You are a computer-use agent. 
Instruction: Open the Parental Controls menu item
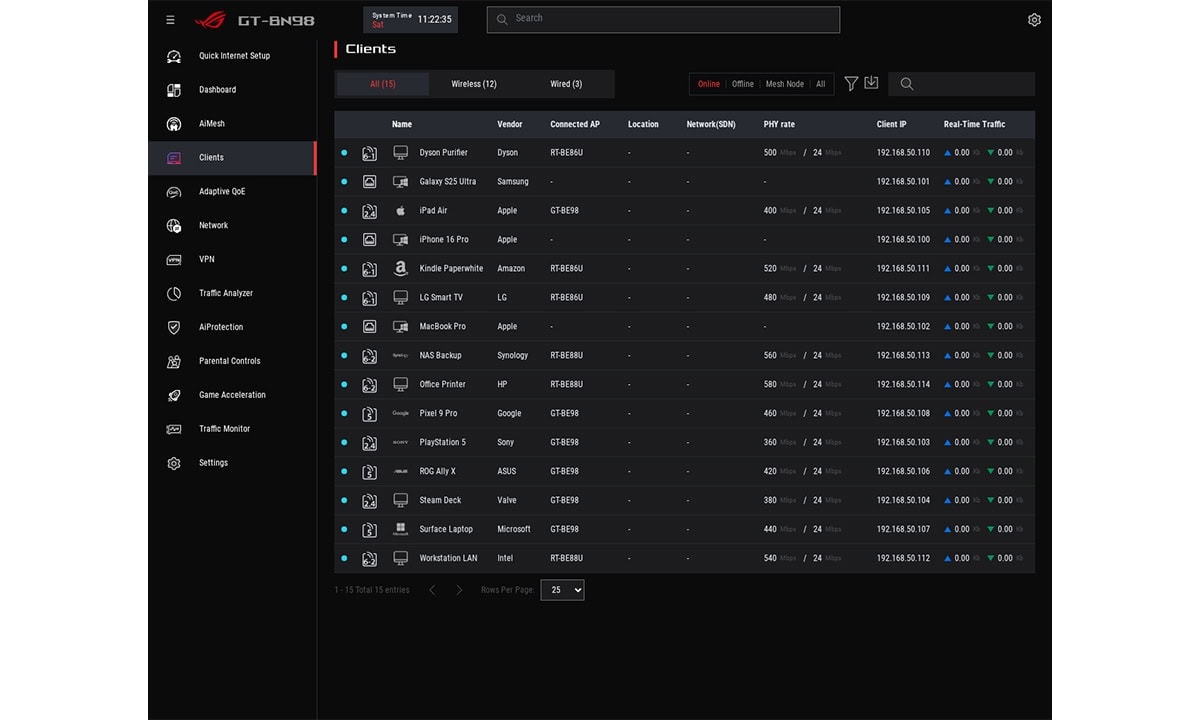tap(232, 362)
